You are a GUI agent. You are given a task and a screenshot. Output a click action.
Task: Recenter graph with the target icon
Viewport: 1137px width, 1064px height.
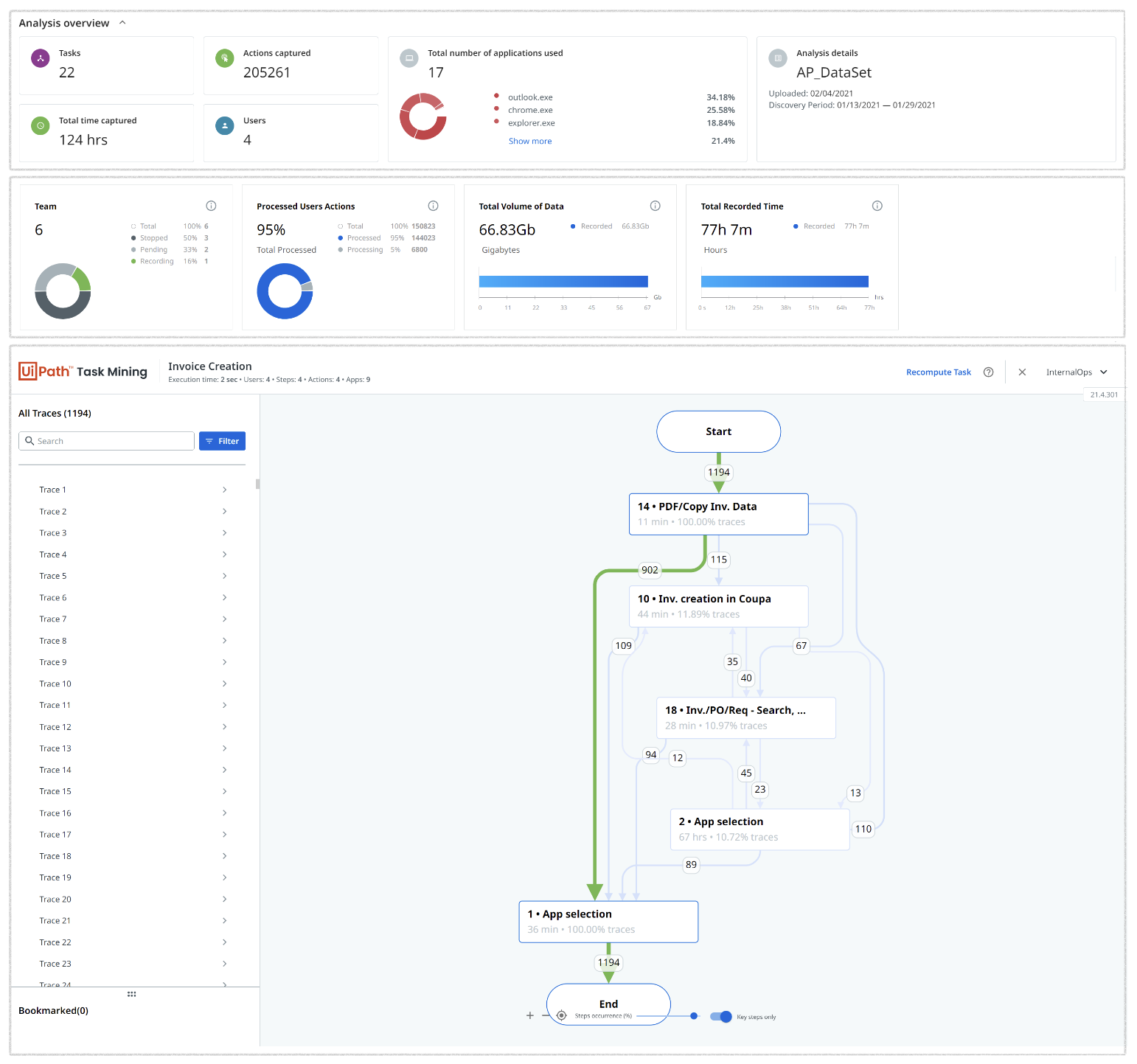[561, 1015]
